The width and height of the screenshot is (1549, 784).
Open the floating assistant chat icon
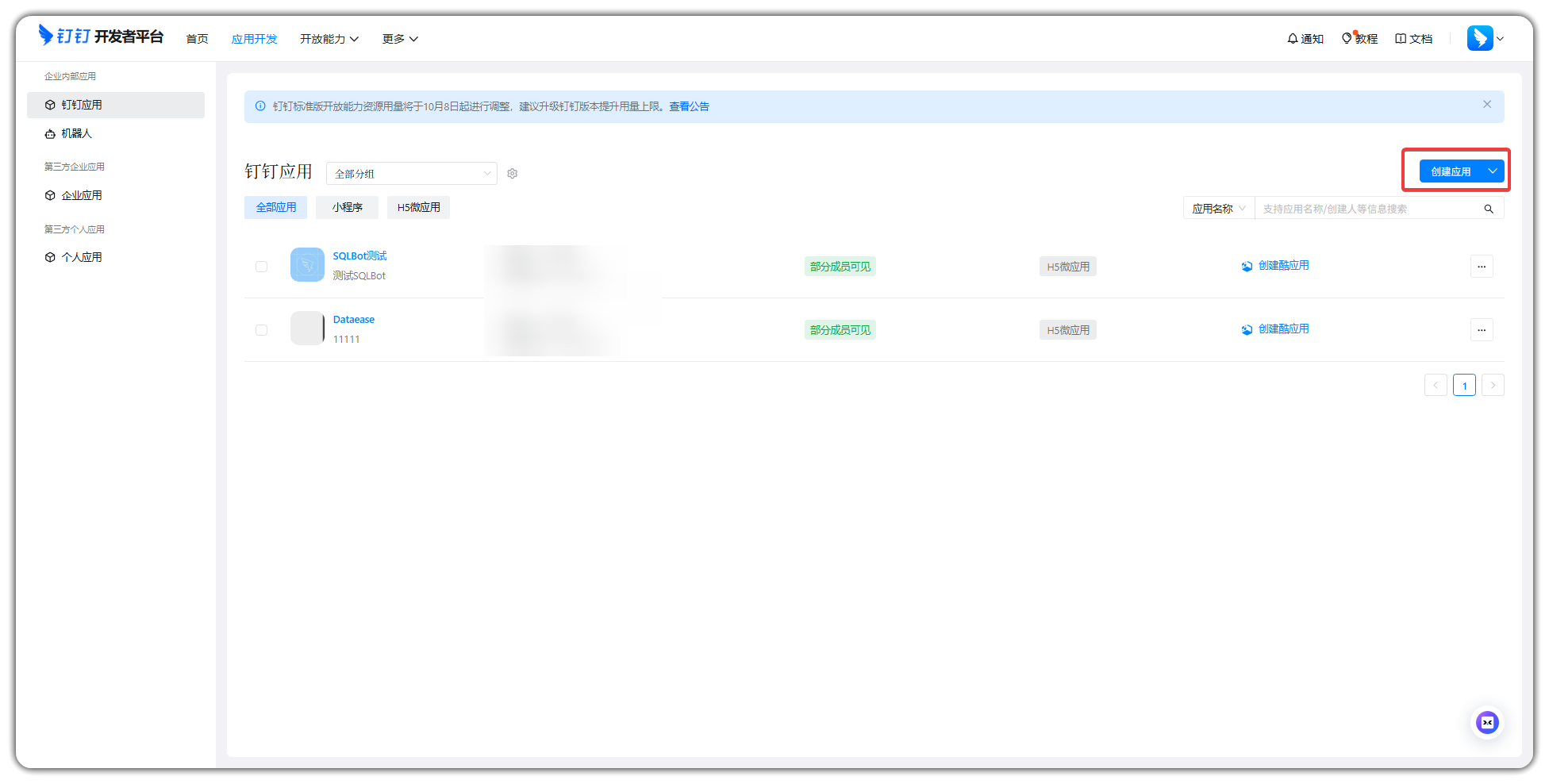1487,722
